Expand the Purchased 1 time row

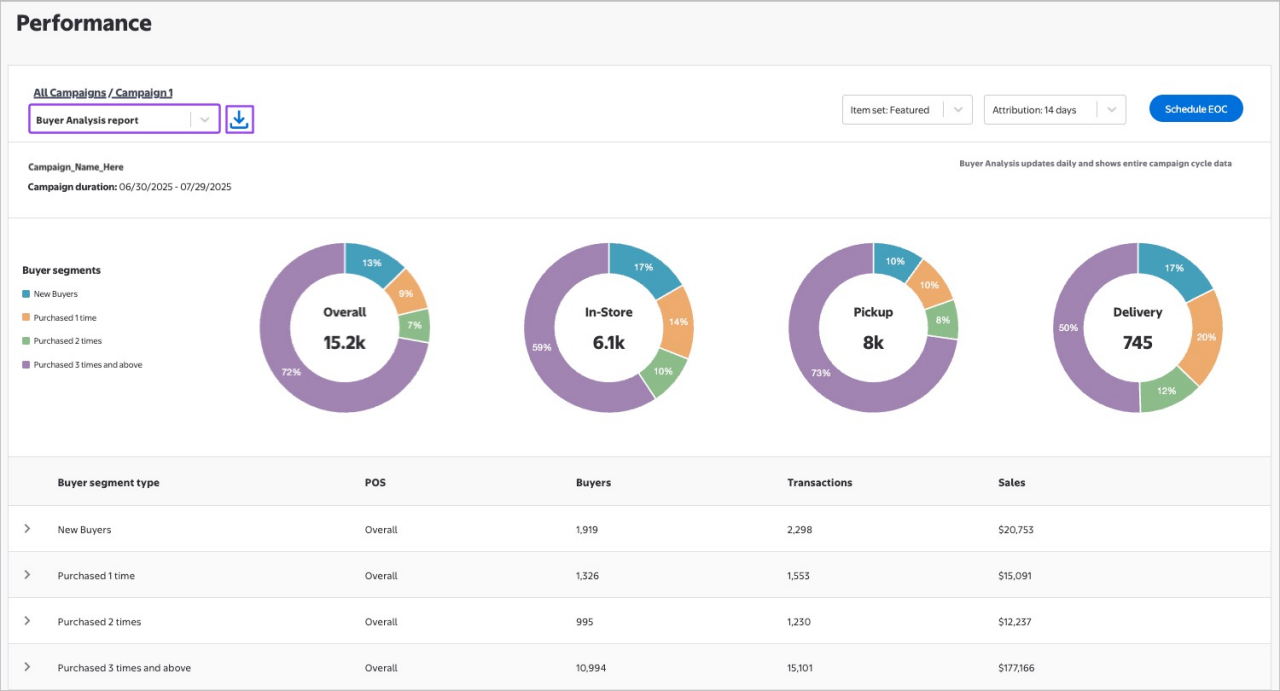pos(28,575)
